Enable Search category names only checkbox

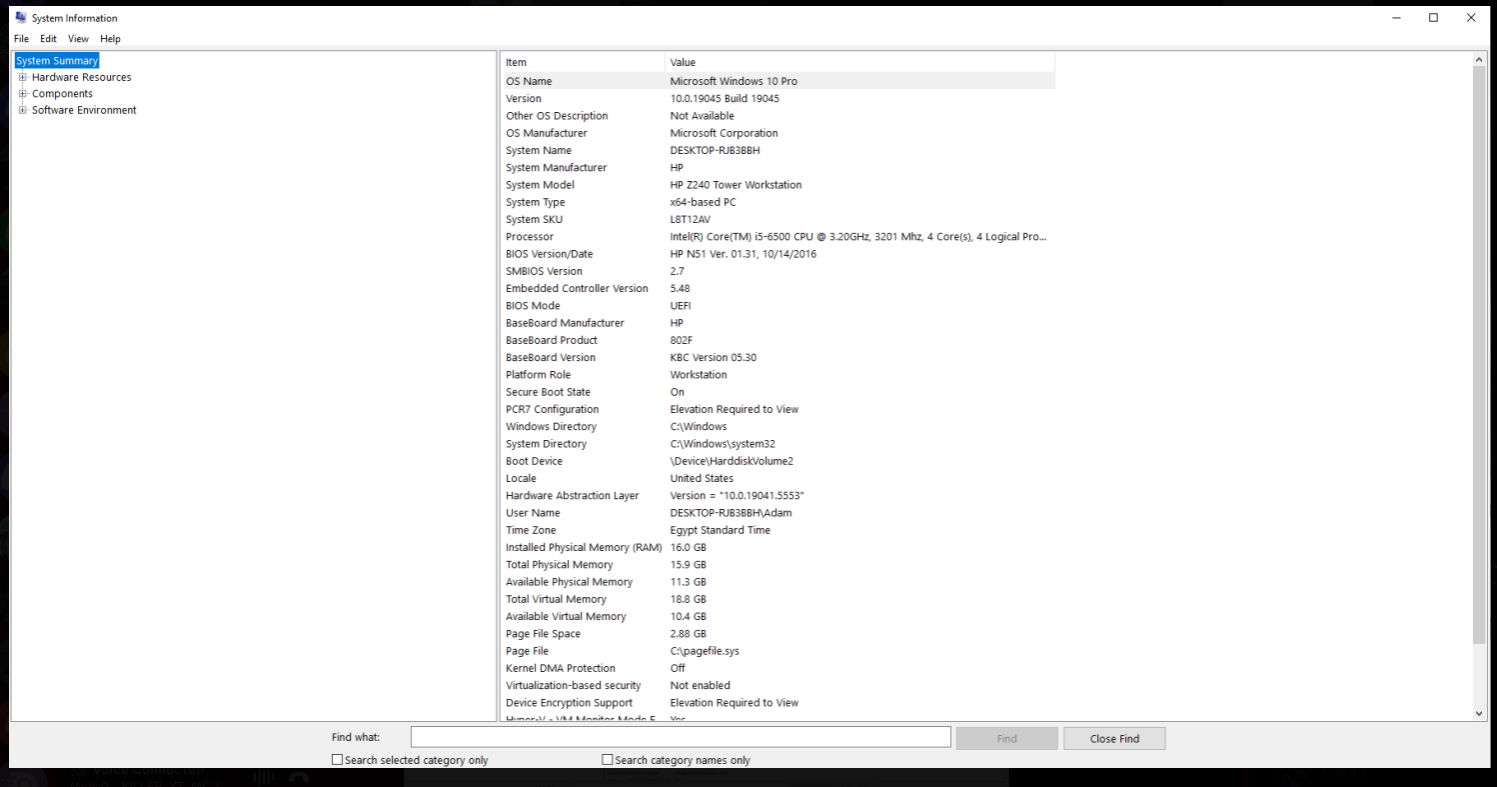[x=607, y=760]
